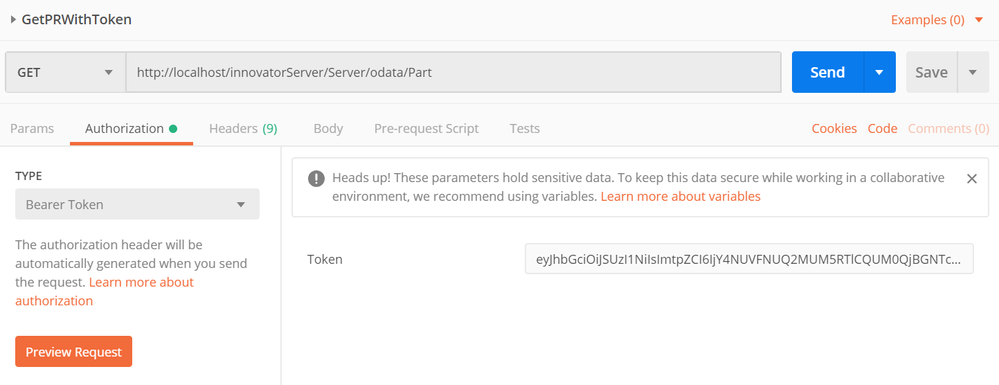Send the request
Screen dimensions: 999x385
click(x=828, y=72)
